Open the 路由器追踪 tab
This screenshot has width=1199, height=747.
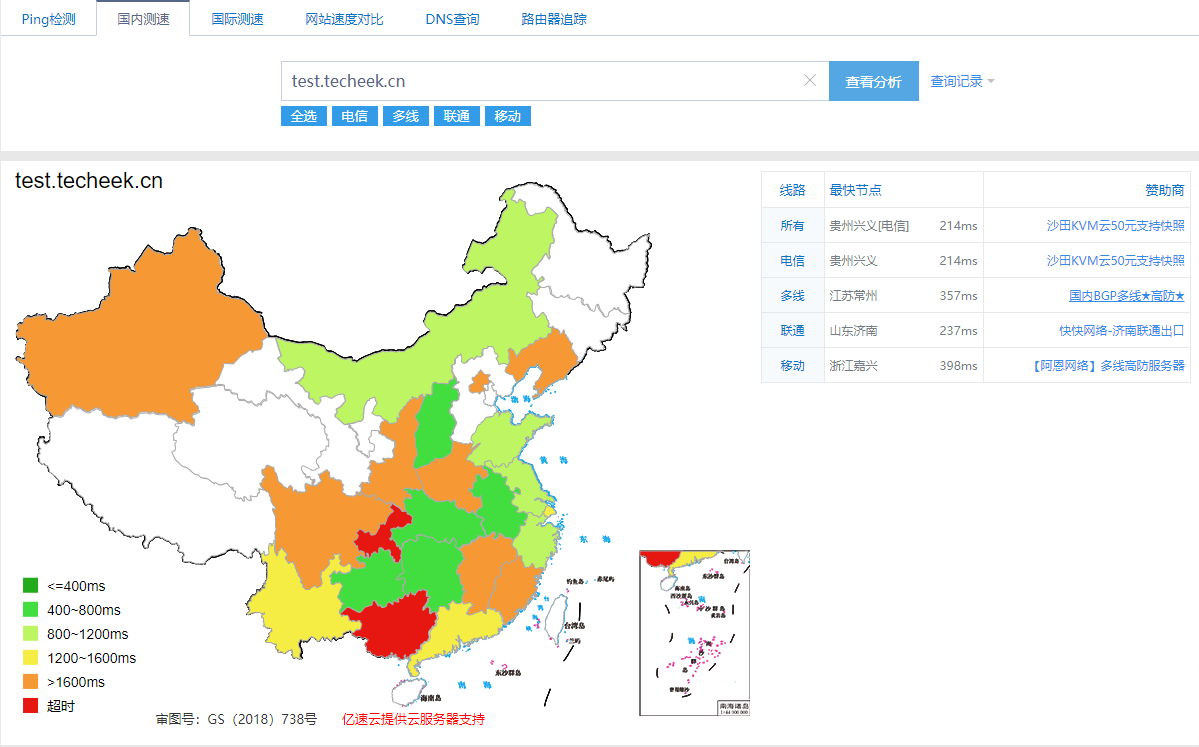click(x=554, y=19)
